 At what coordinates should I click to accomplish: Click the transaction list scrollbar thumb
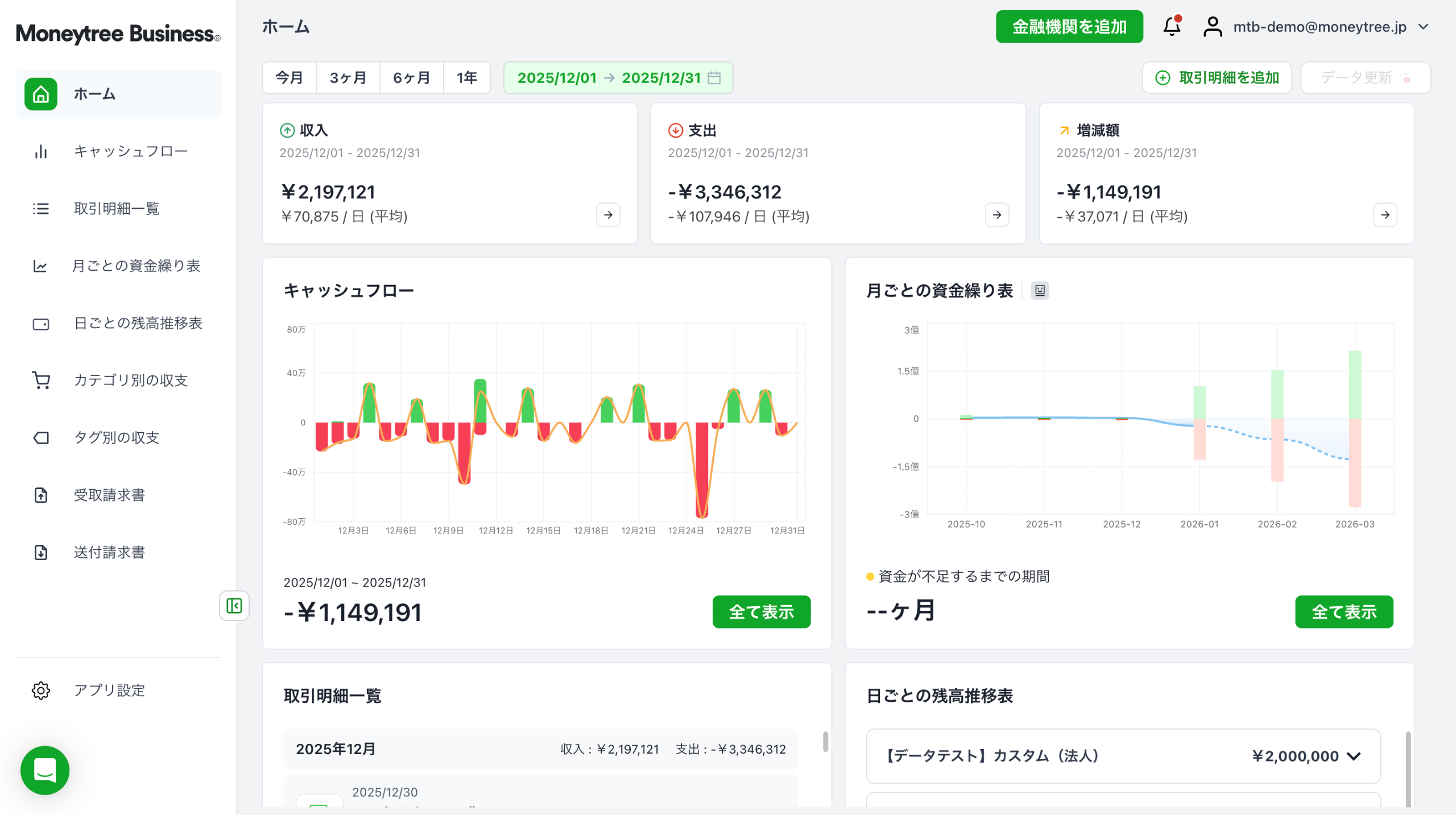(825, 742)
